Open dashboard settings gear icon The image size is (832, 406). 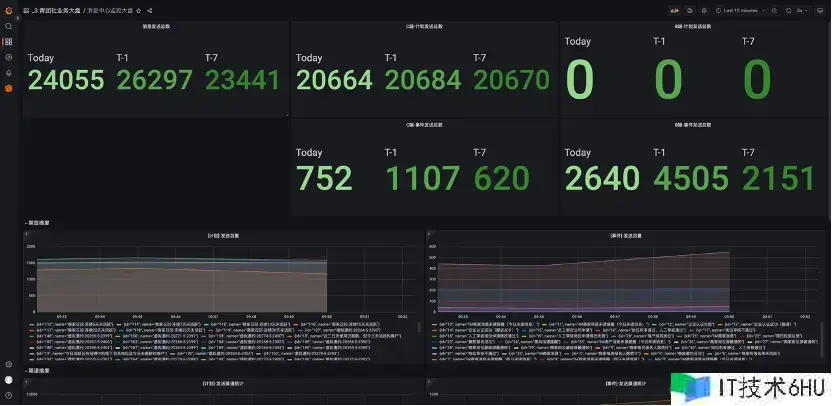click(x=704, y=10)
